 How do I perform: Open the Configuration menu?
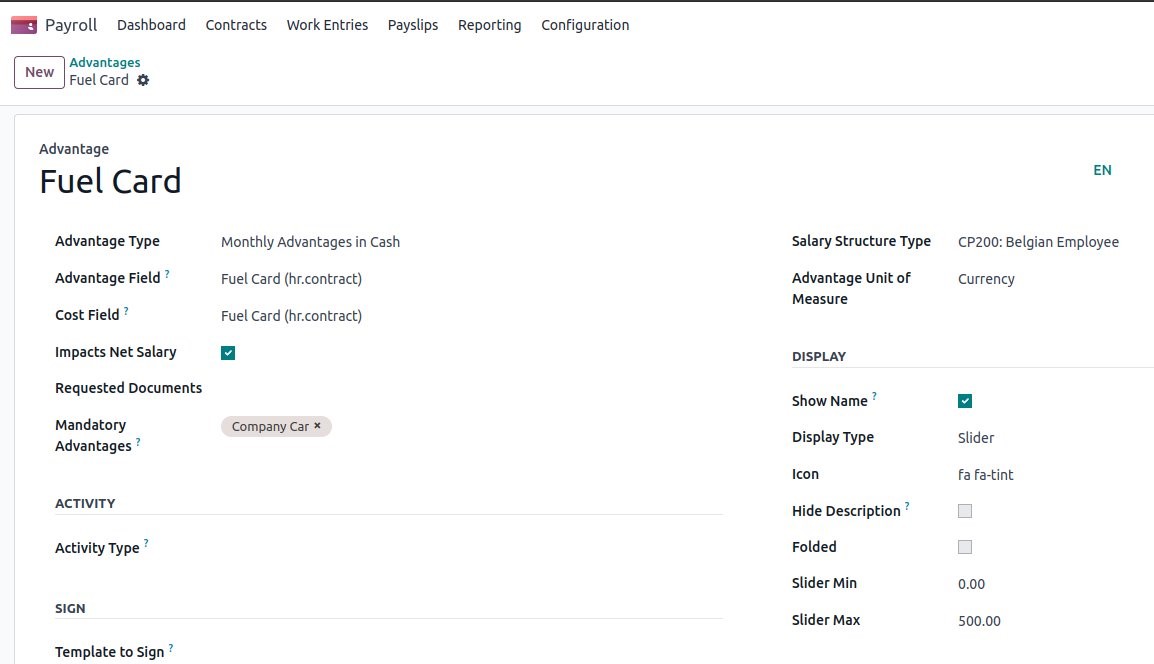point(585,24)
